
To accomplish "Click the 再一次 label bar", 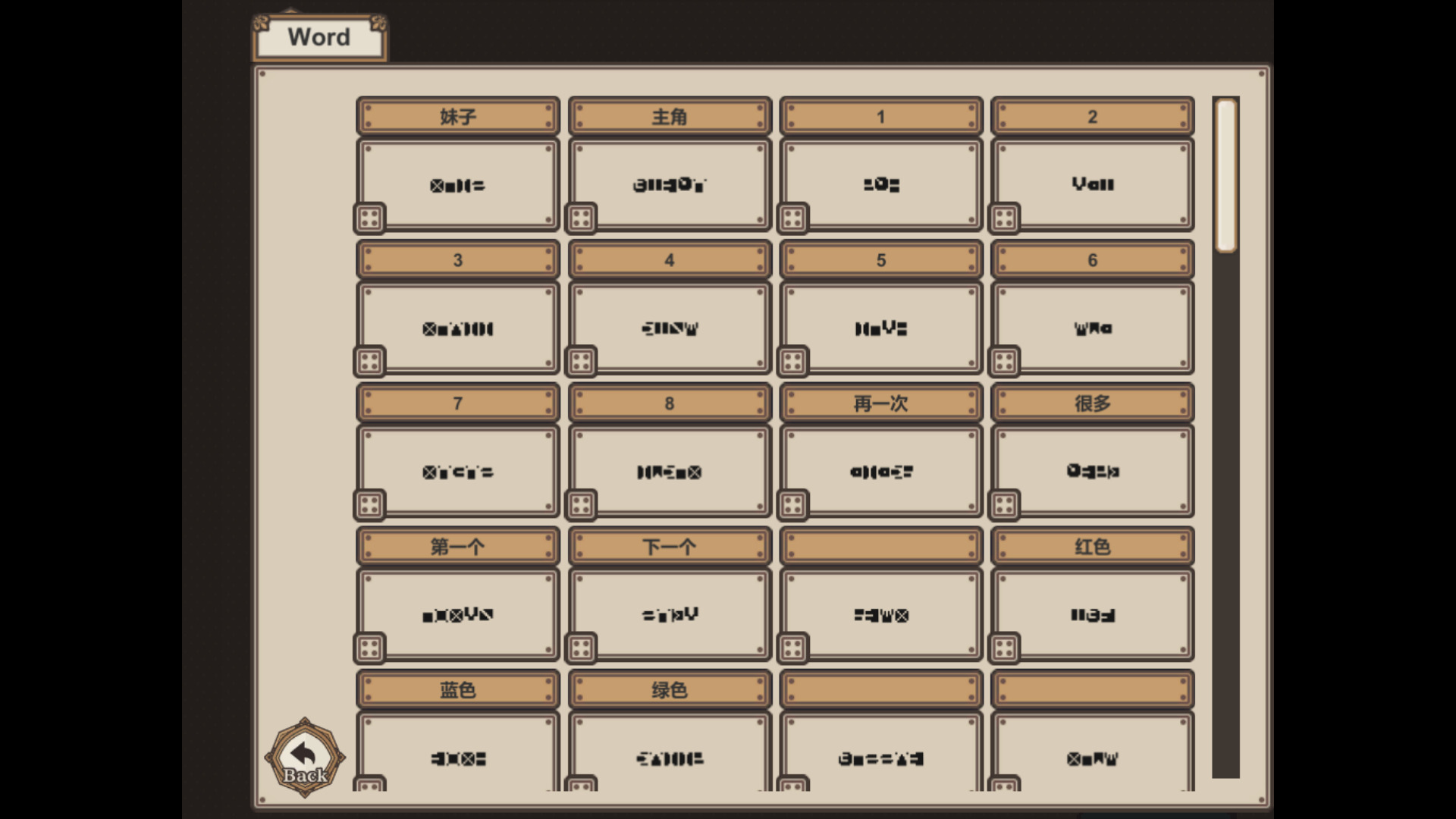I will 880,403.
